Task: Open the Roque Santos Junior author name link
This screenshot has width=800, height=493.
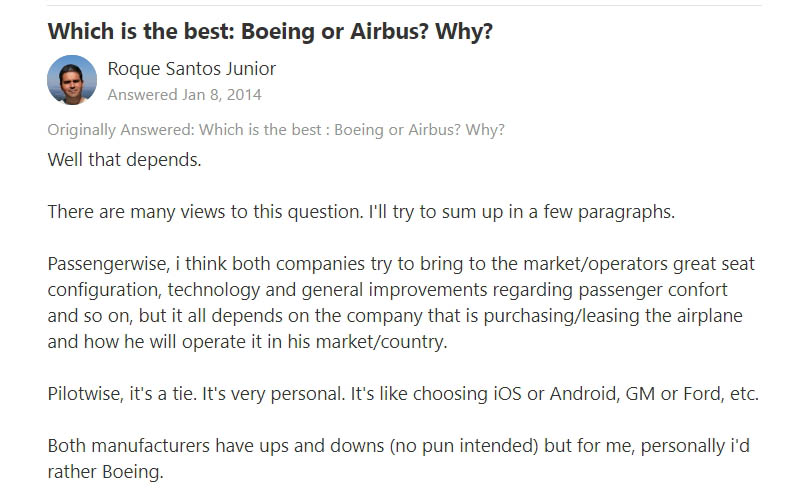Action: (x=191, y=69)
